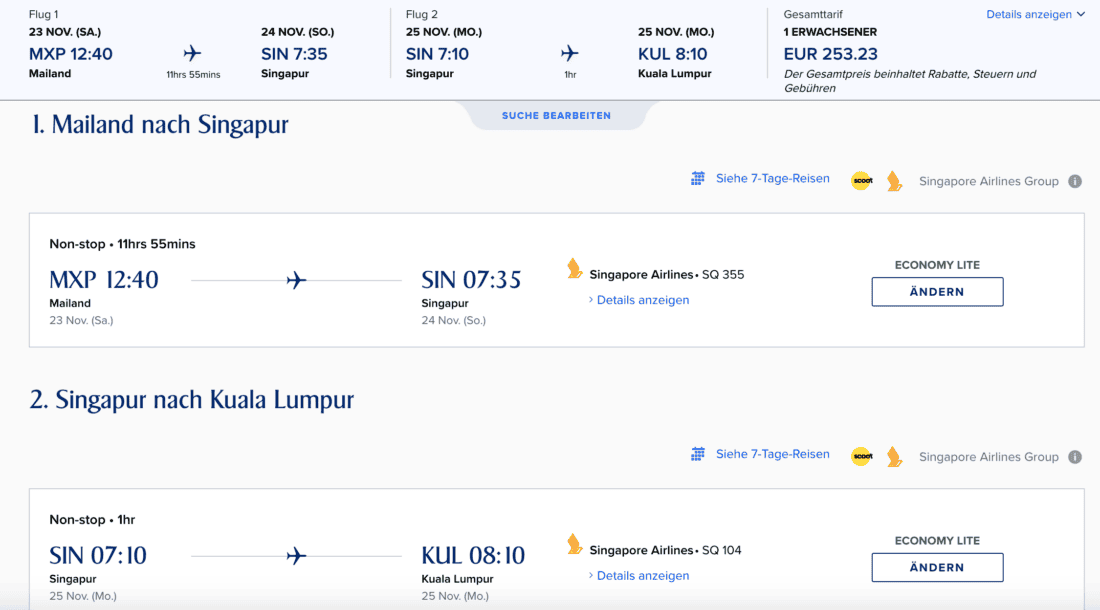This screenshot has width=1100, height=610.
Task: Click the total fare EUR 253.23
Action: [830, 54]
